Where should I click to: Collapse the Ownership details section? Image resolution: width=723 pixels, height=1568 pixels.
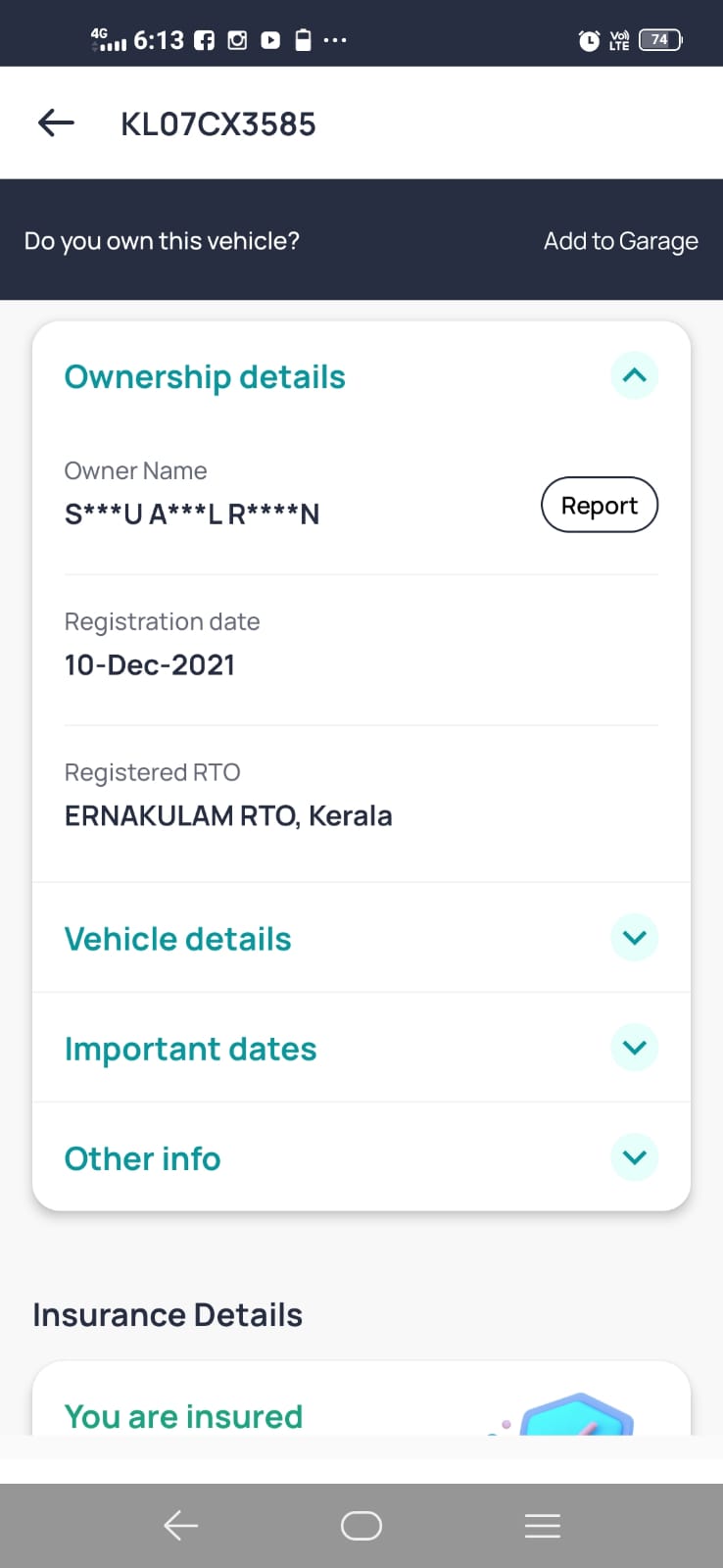(634, 375)
